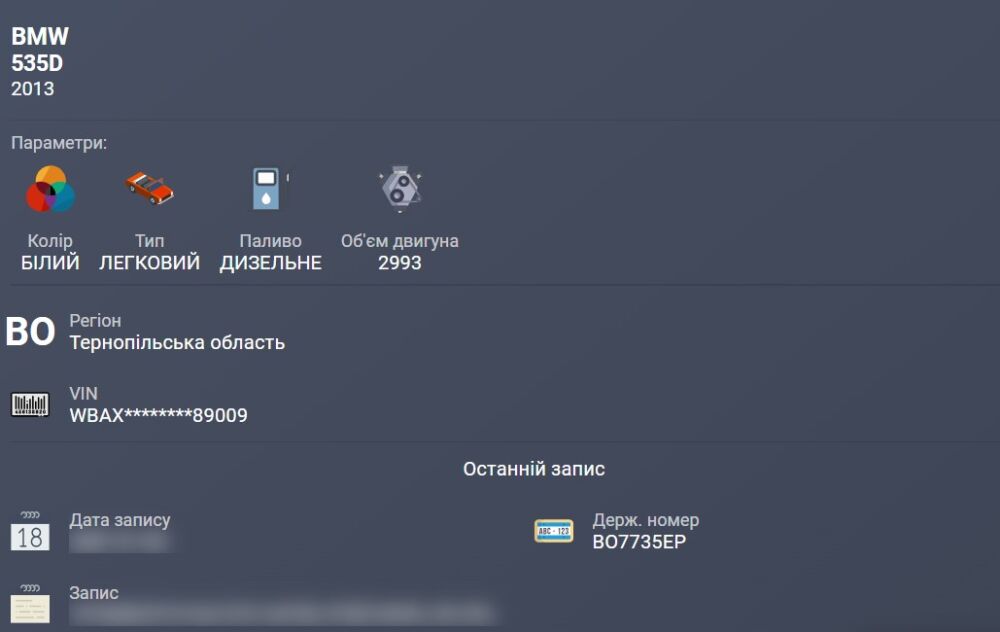Click the engine icon above Об'єм двигуна
Screen dimensions: 1000x632
(400, 188)
